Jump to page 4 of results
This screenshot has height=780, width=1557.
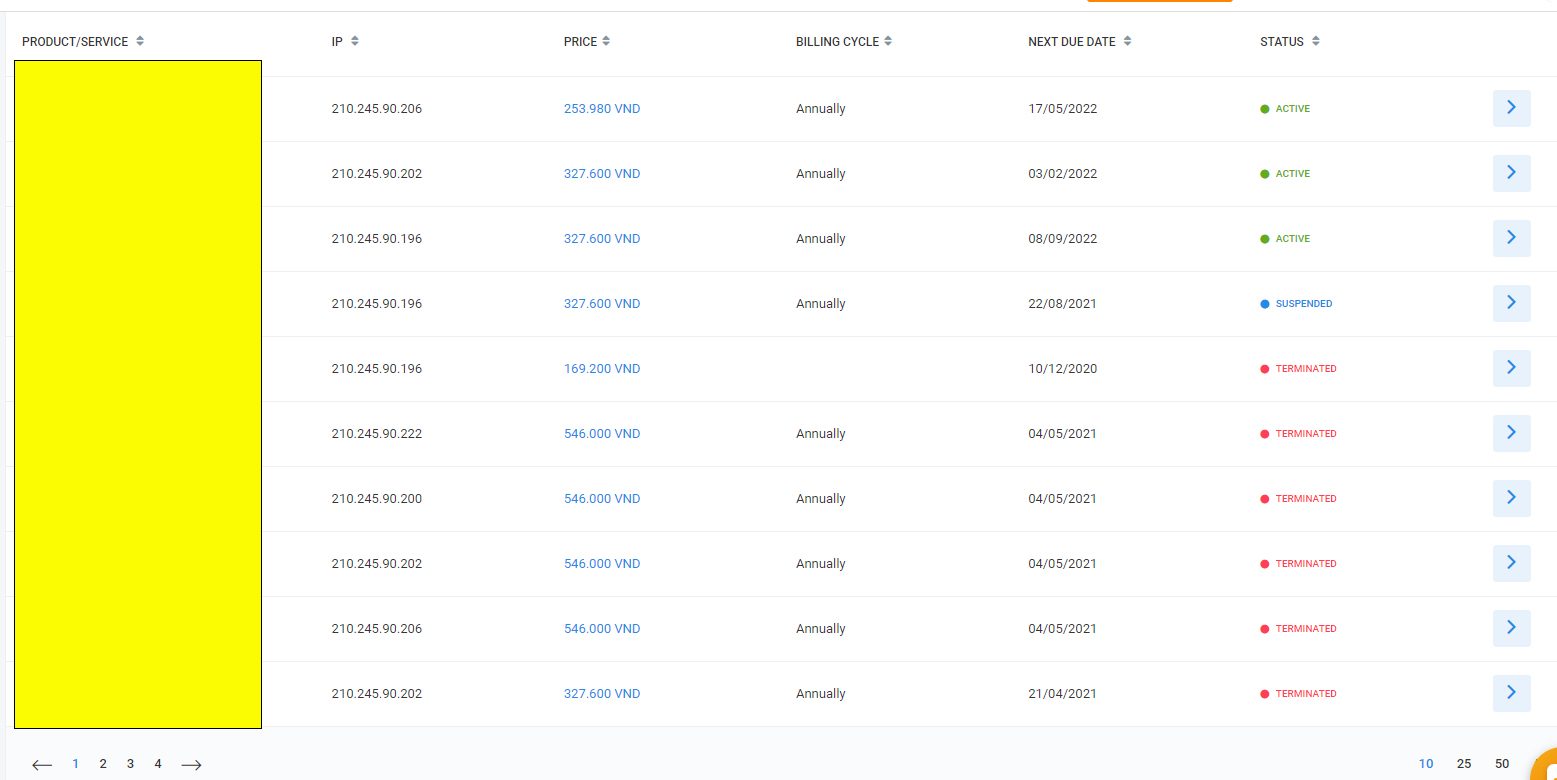coord(158,764)
